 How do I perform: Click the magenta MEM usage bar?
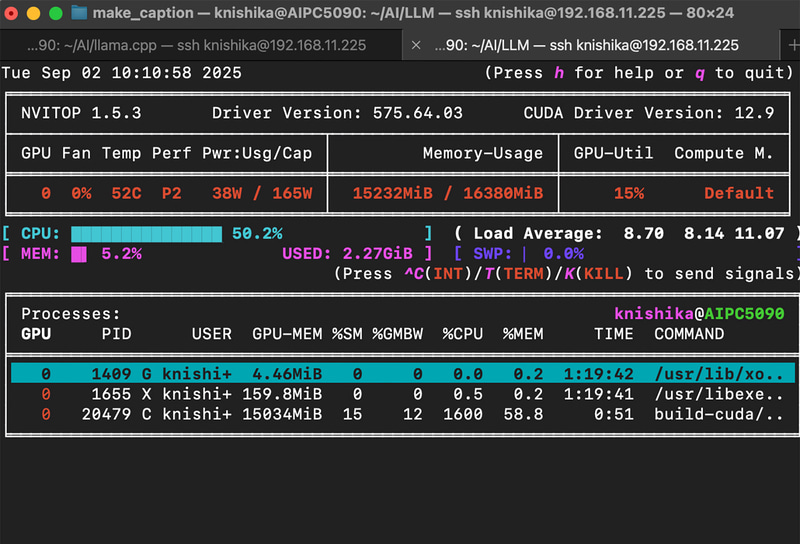coord(79,254)
